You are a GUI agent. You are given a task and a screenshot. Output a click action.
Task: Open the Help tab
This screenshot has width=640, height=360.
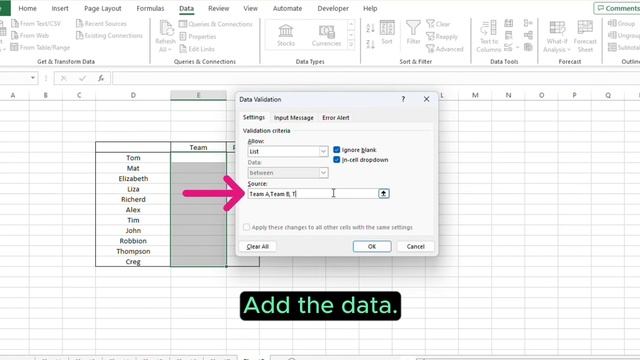coord(370,8)
